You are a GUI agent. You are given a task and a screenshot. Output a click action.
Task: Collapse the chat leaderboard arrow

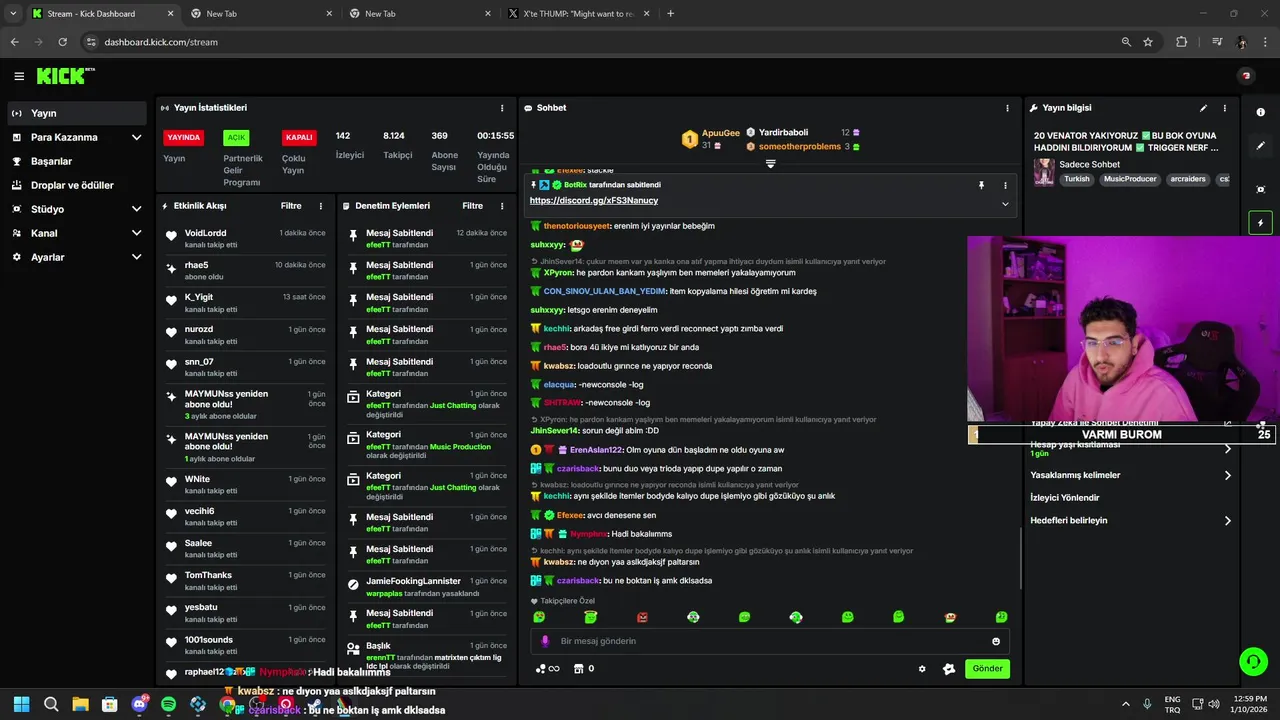click(x=770, y=163)
